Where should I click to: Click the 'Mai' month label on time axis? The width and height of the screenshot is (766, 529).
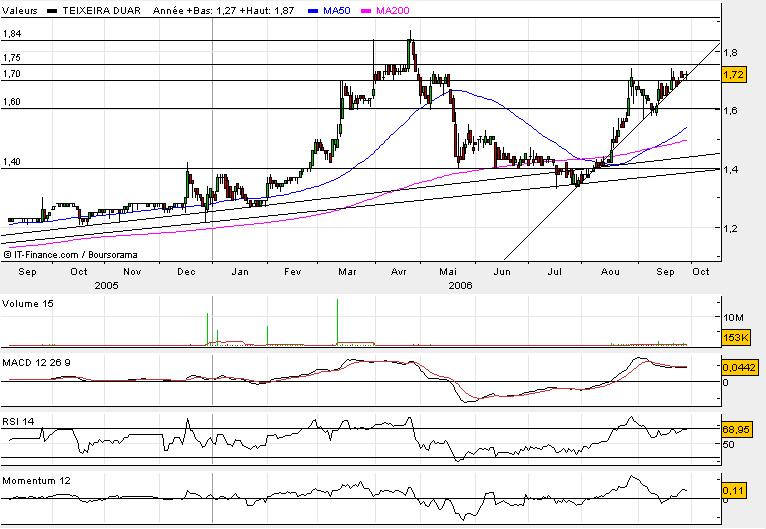tap(448, 272)
